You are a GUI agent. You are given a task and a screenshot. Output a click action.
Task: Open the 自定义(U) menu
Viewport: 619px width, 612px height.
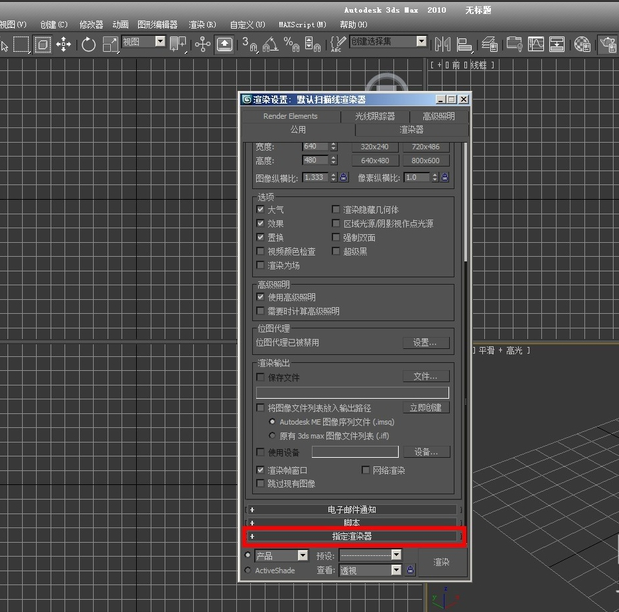click(248, 24)
